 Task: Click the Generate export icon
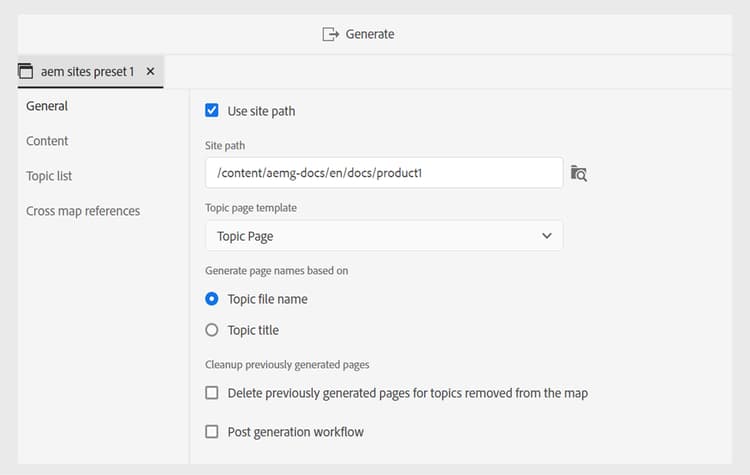[x=331, y=34]
